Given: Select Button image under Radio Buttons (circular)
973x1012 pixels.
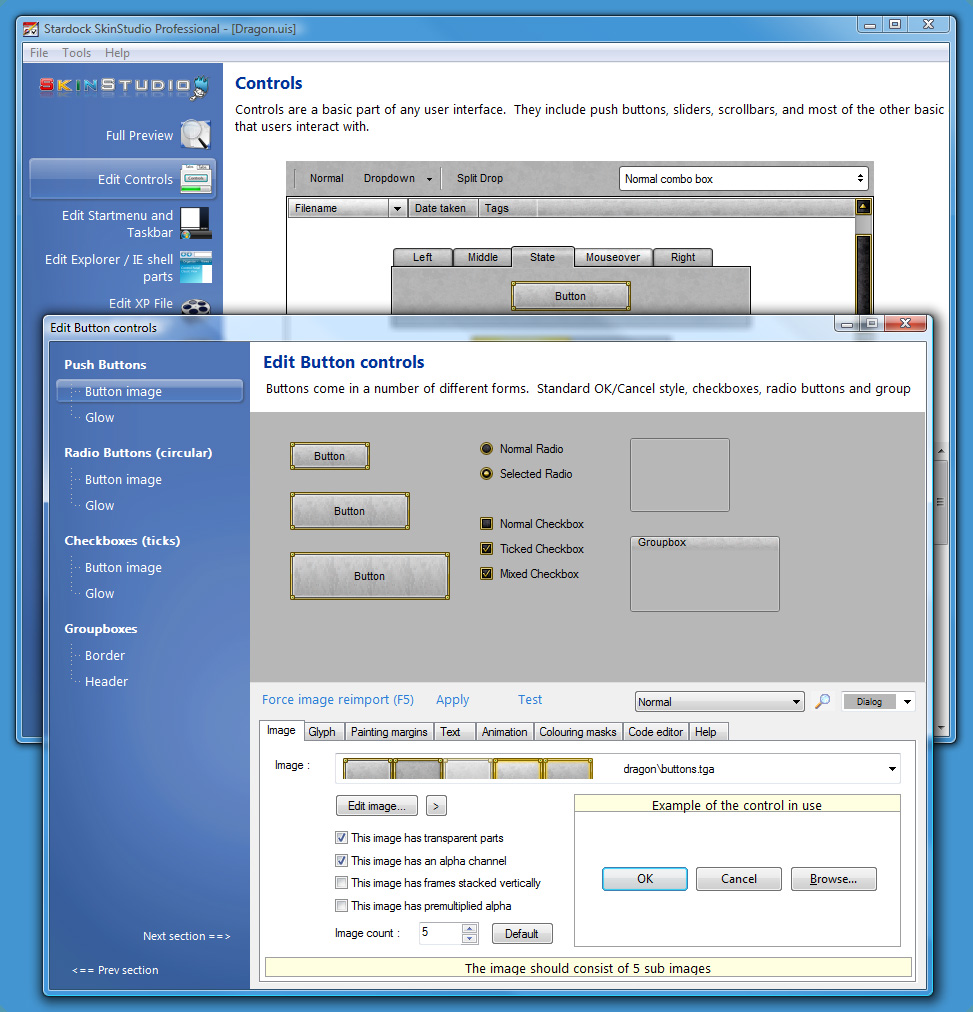Looking at the screenshot, I should point(123,480).
